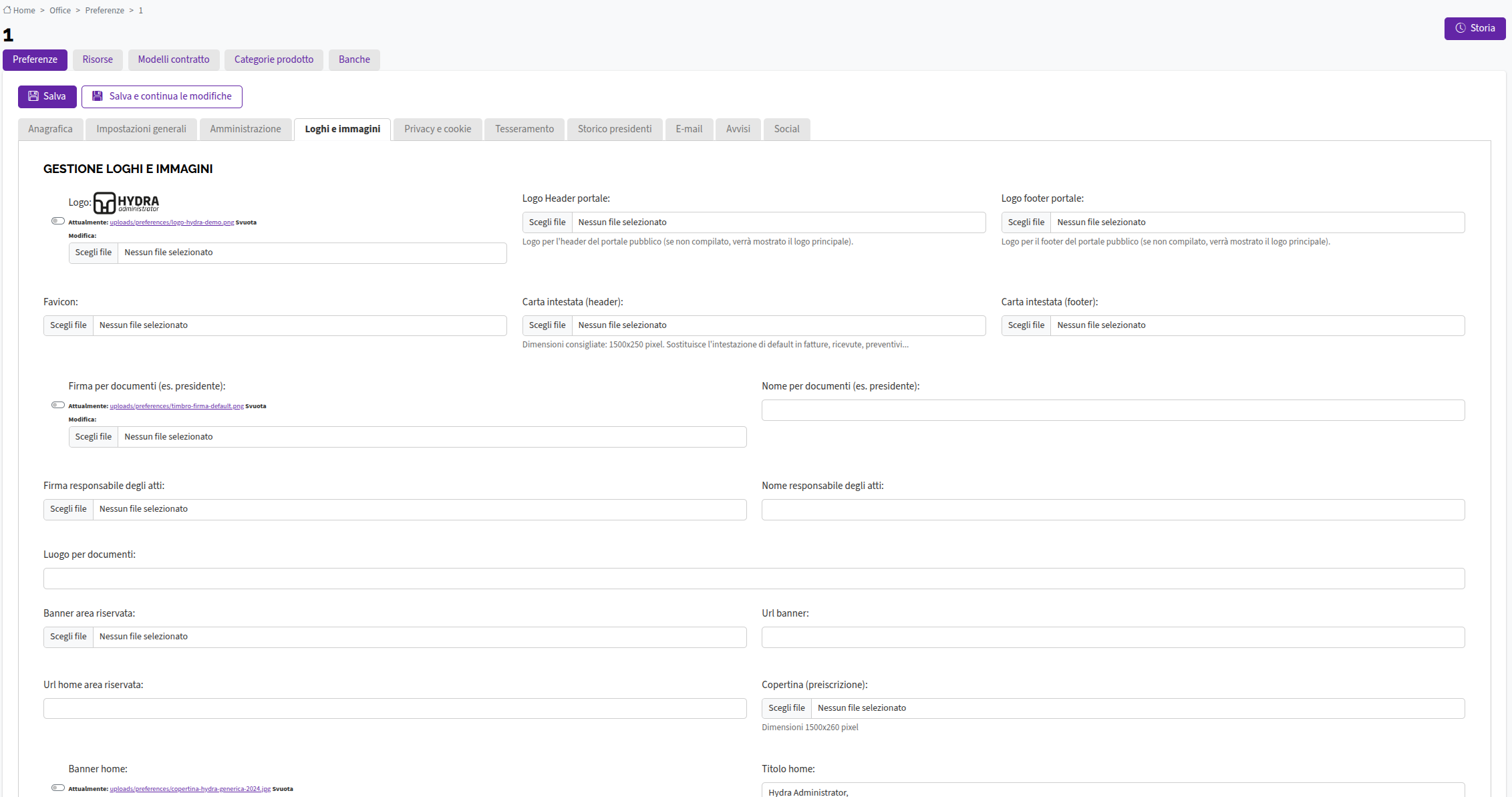
Task: Focus the Titolo home input field
Action: pos(1113,790)
